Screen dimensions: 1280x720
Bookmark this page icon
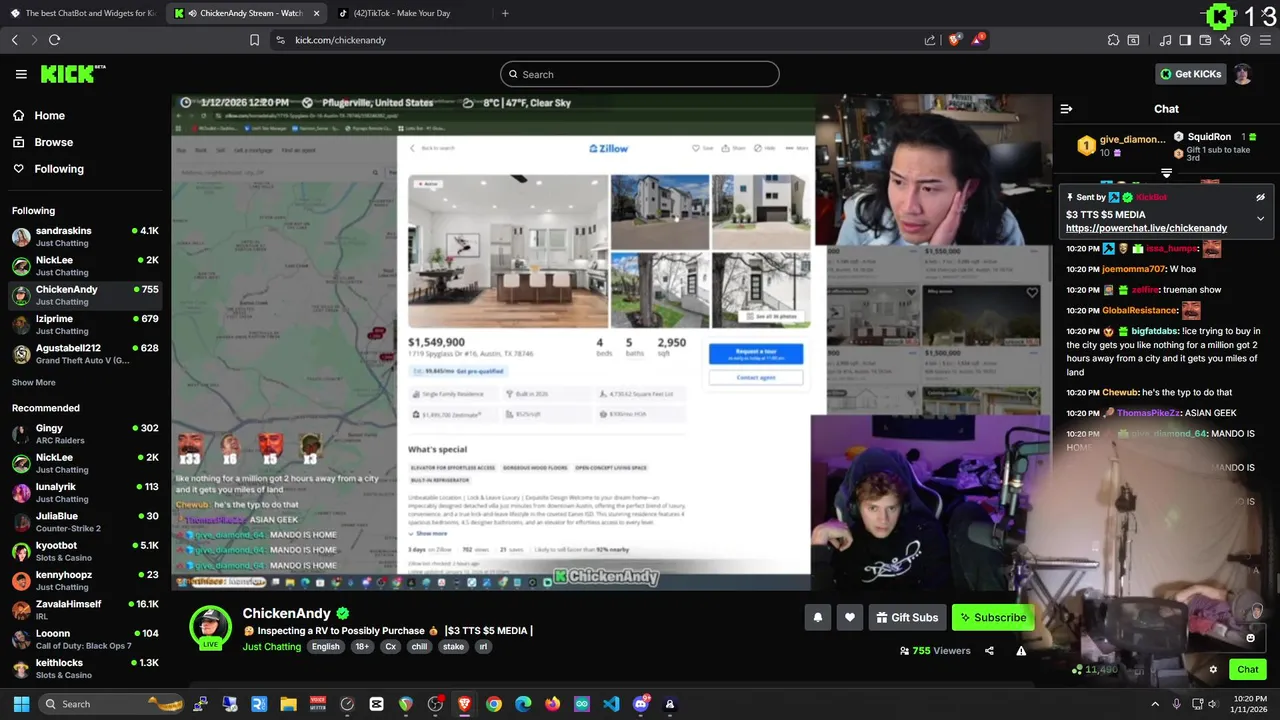254,40
